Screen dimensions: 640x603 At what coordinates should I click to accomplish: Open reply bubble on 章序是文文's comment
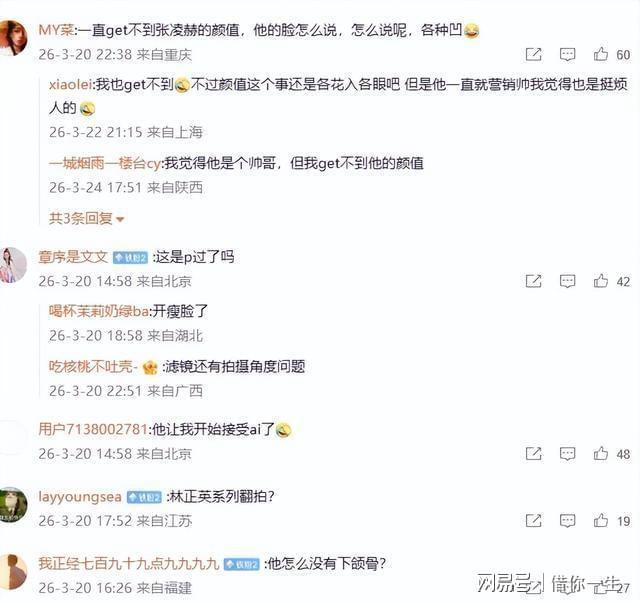567,281
